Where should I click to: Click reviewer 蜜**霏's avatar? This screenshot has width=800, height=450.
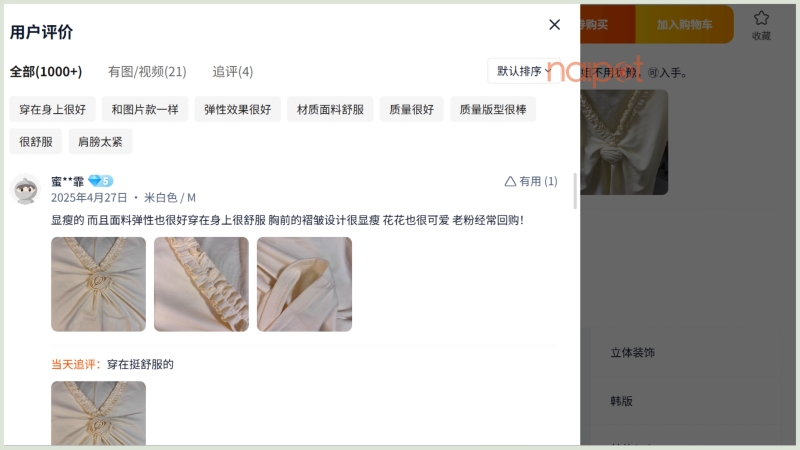point(26,189)
